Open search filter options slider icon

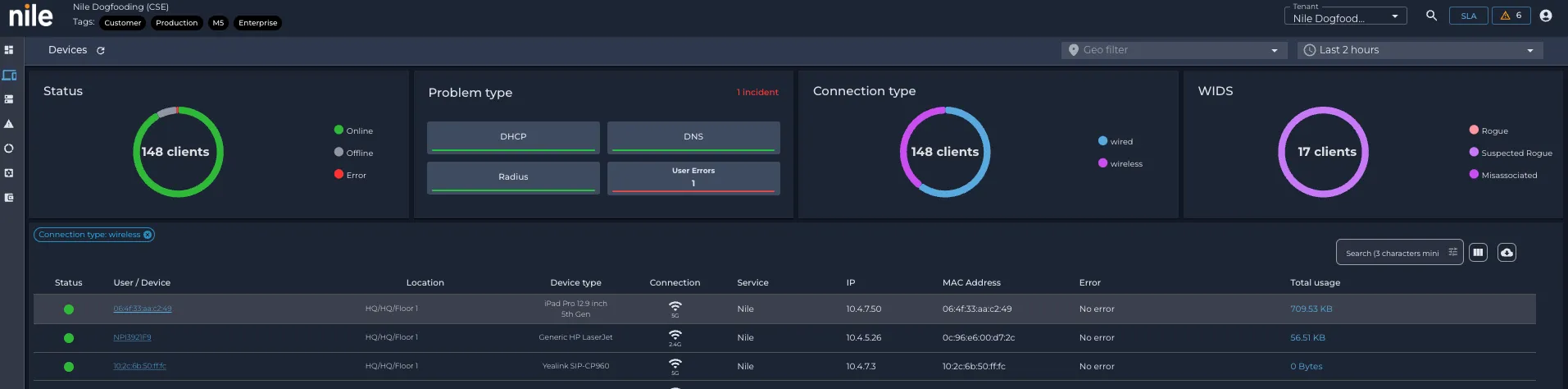pyautogui.click(x=1452, y=253)
